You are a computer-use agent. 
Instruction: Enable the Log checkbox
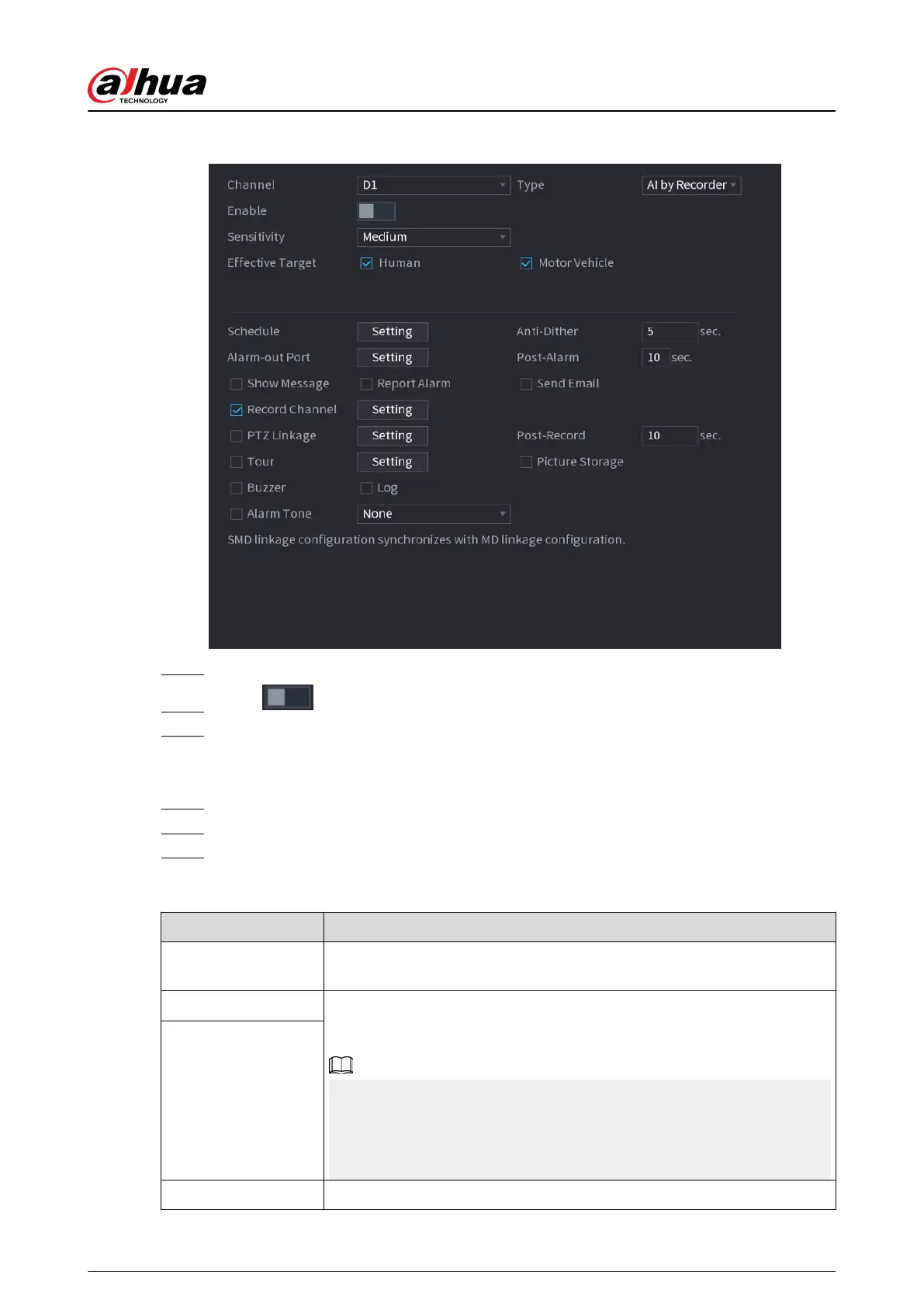[366, 488]
